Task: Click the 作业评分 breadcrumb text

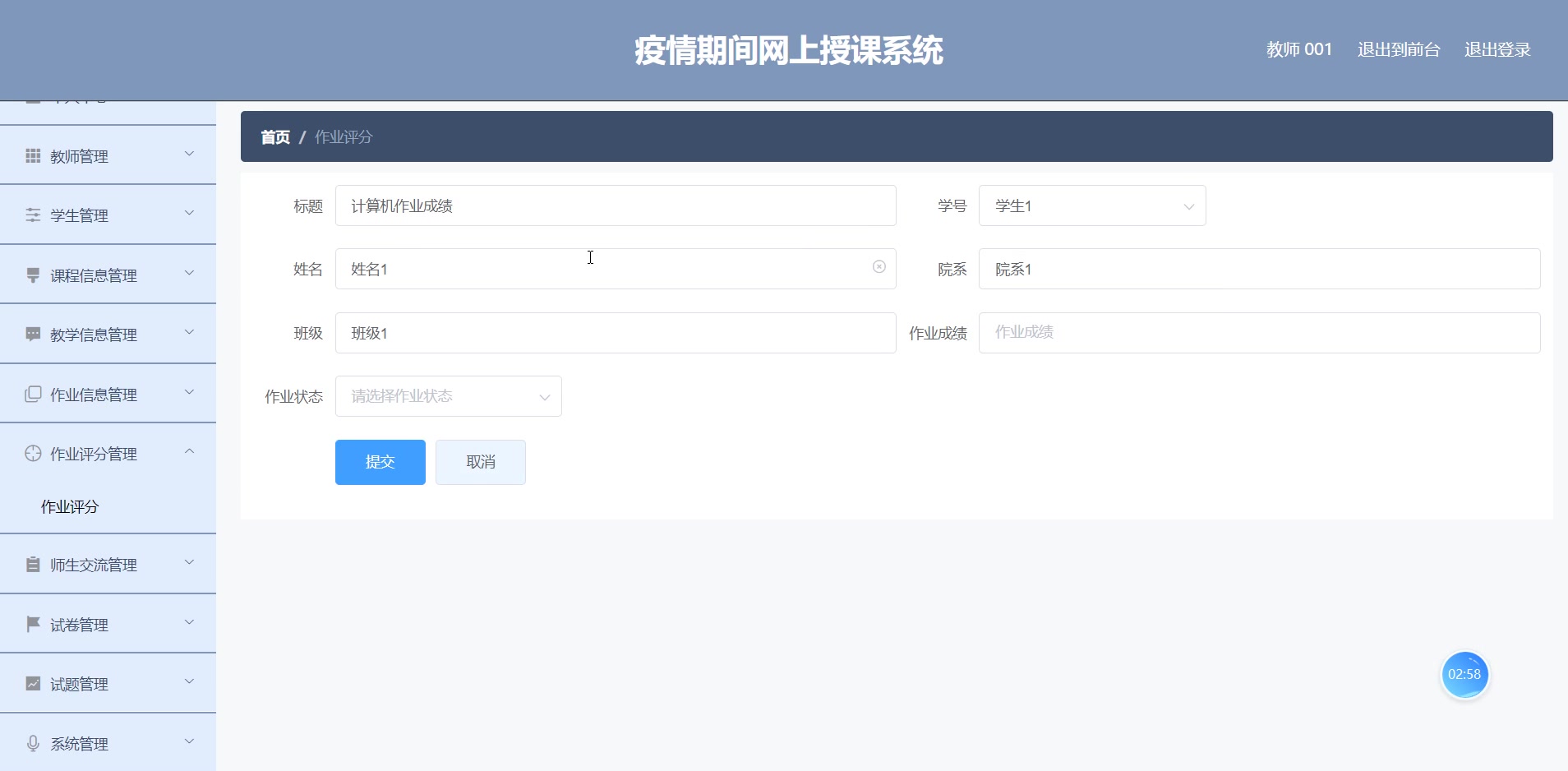Action: (344, 137)
